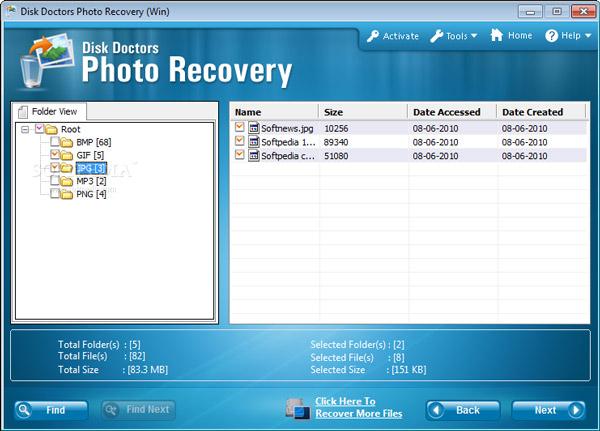Click the JPG folder icon
Screen dimensions: 600x431
67,168
